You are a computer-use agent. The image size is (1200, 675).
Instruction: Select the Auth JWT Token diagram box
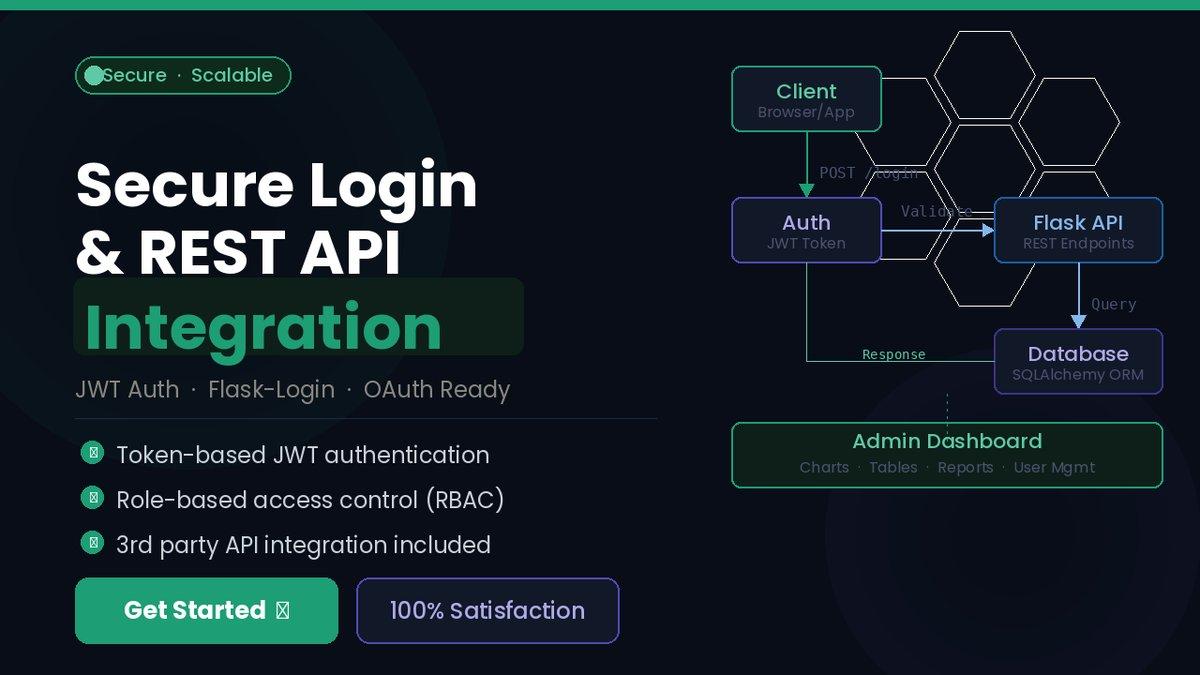[x=806, y=231]
